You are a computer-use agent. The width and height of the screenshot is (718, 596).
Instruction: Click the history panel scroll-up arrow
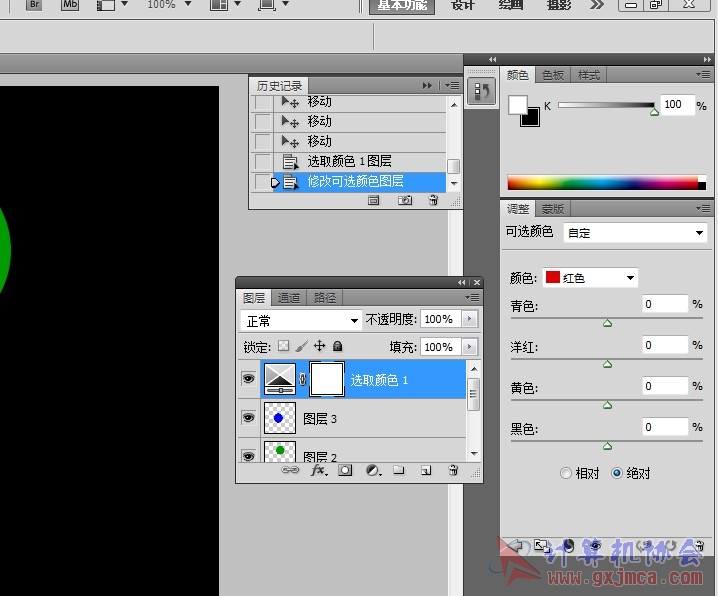pyautogui.click(x=454, y=105)
